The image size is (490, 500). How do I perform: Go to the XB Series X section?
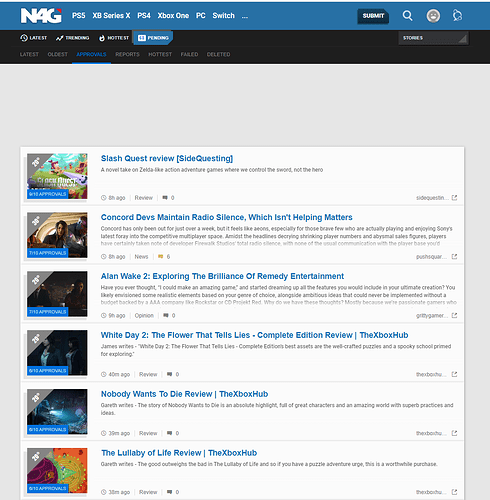111,16
